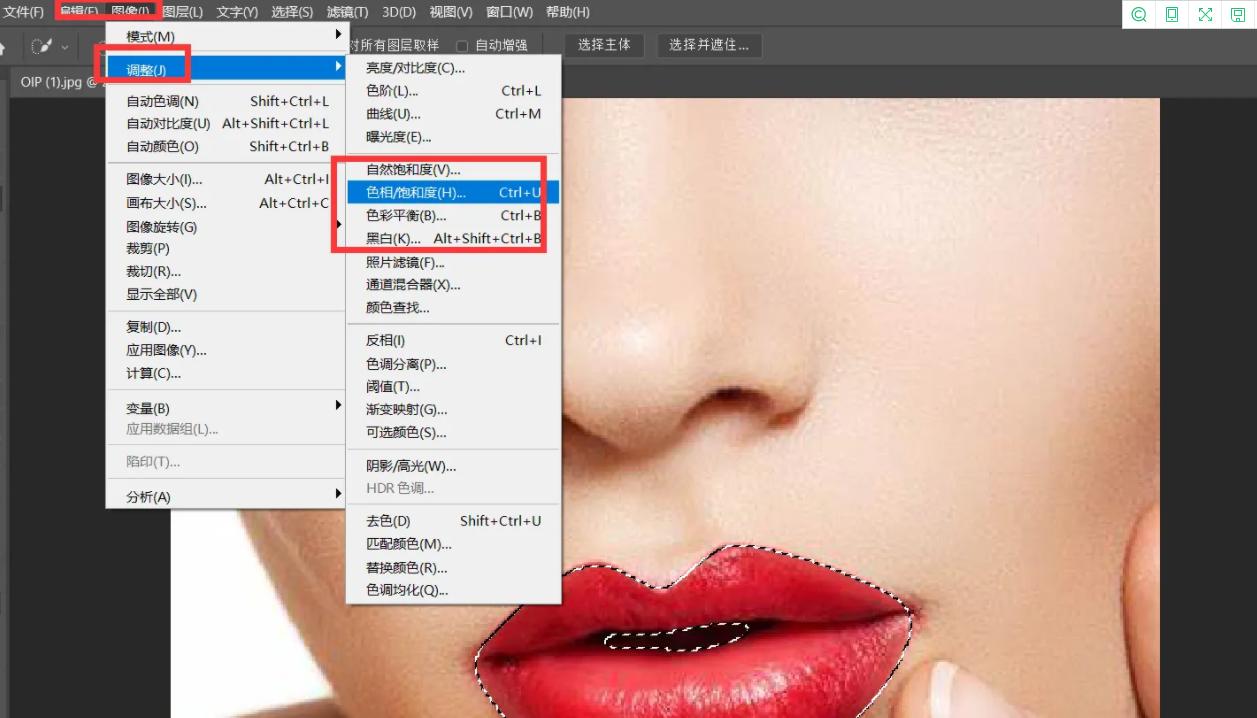Click the green mobile device icon top-right
1257x718 pixels.
[x=1171, y=15]
